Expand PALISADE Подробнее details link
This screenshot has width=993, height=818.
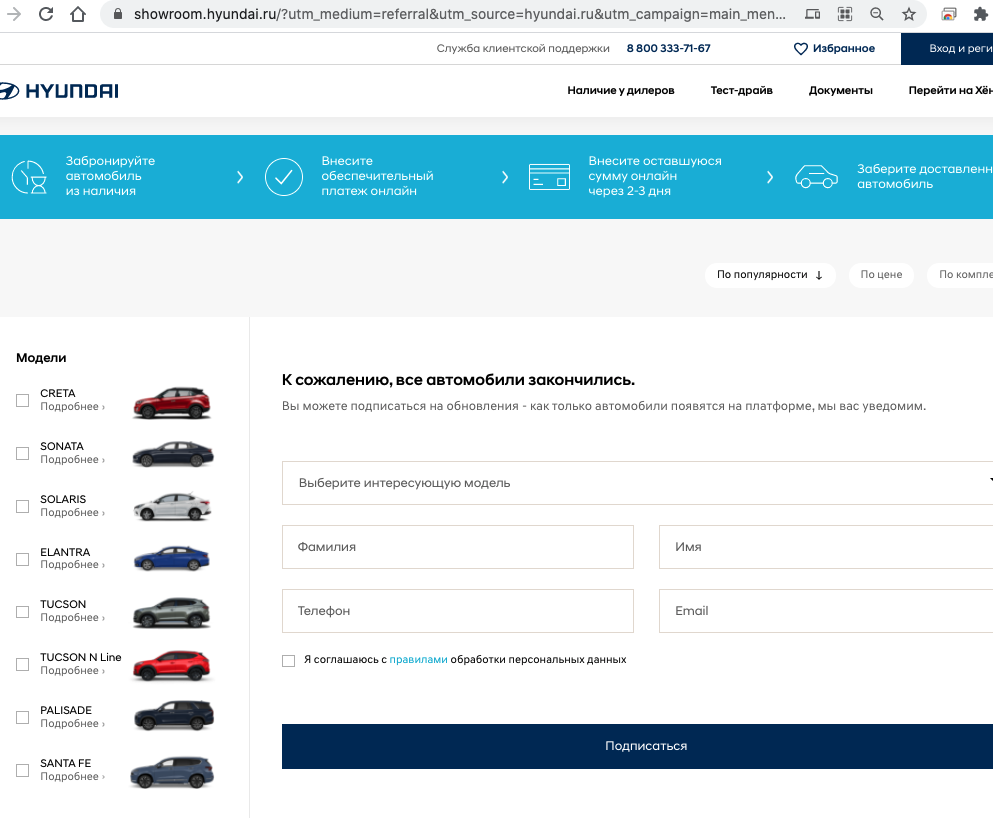click(72, 724)
